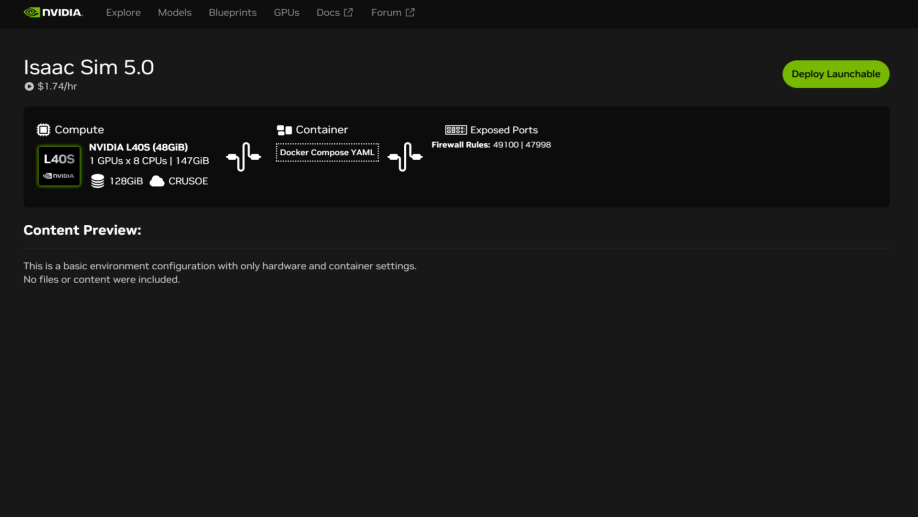
Task: Click the Exposed Ports icon
Action: (455, 129)
